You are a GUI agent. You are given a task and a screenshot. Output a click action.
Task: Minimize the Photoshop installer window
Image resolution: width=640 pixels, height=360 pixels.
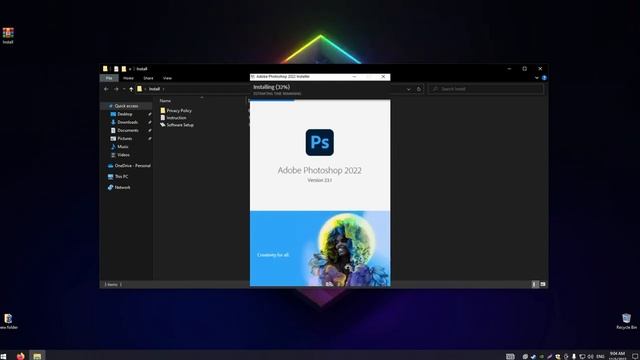pyautogui.click(x=354, y=77)
